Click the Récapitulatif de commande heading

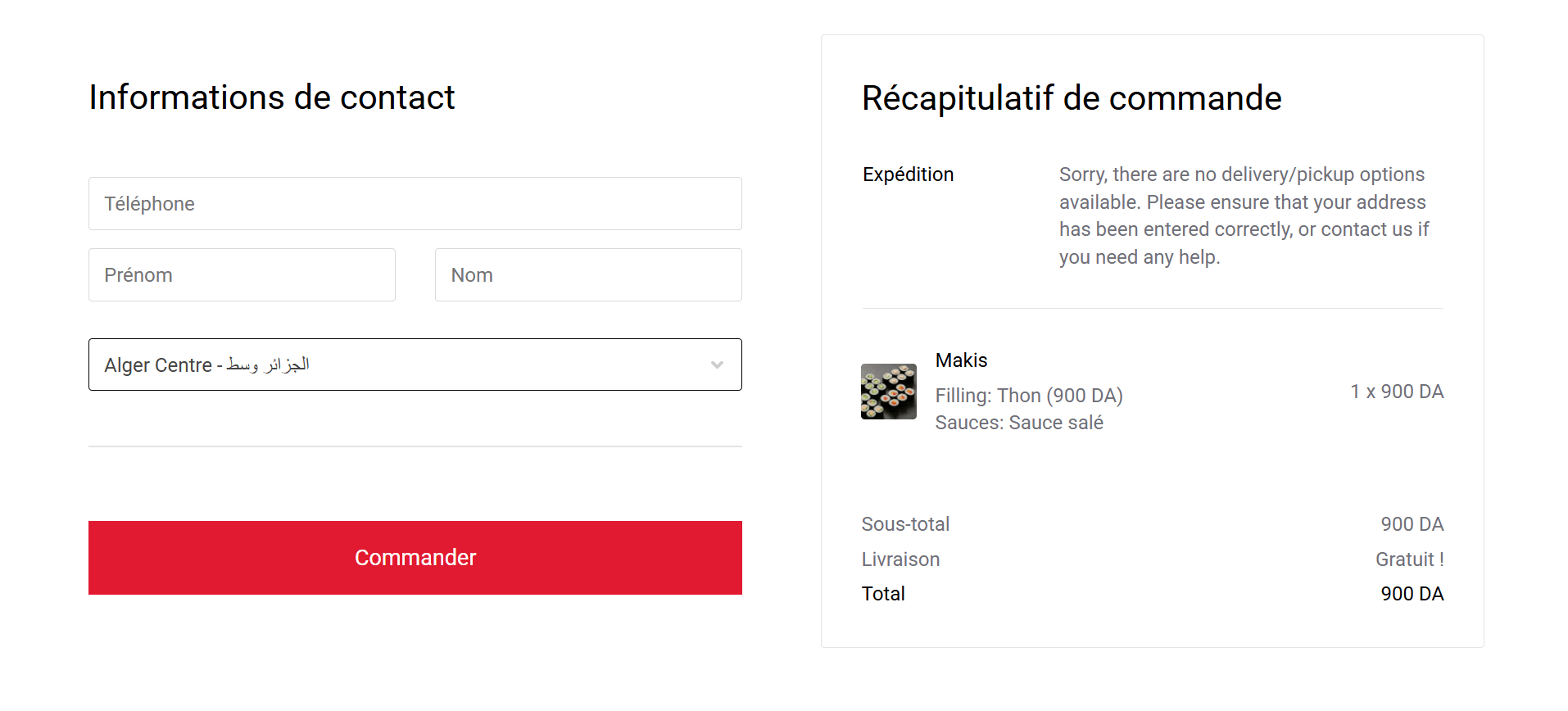[x=1071, y=98]
